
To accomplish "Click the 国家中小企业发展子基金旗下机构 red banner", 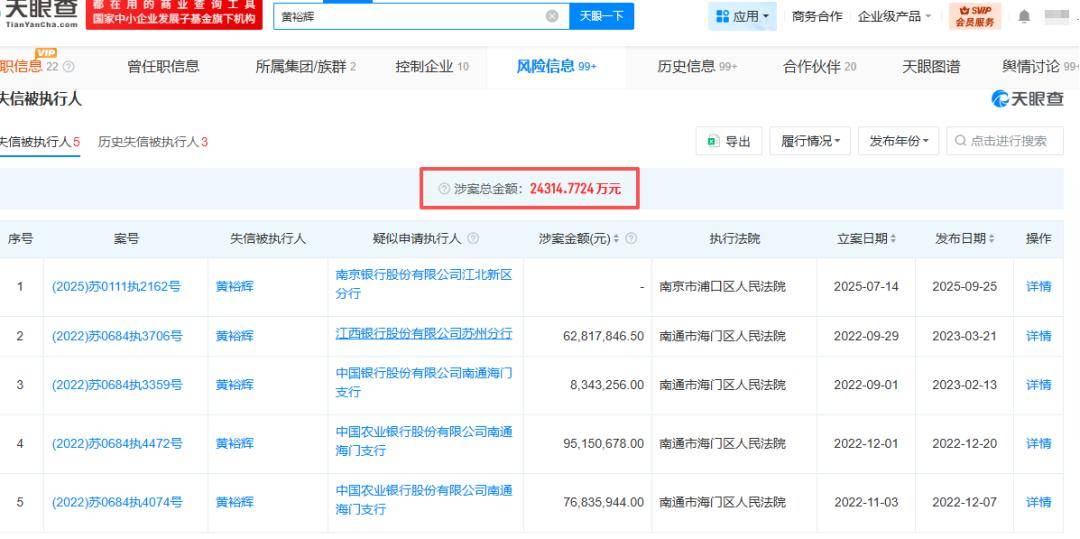I will coord(174,14).
